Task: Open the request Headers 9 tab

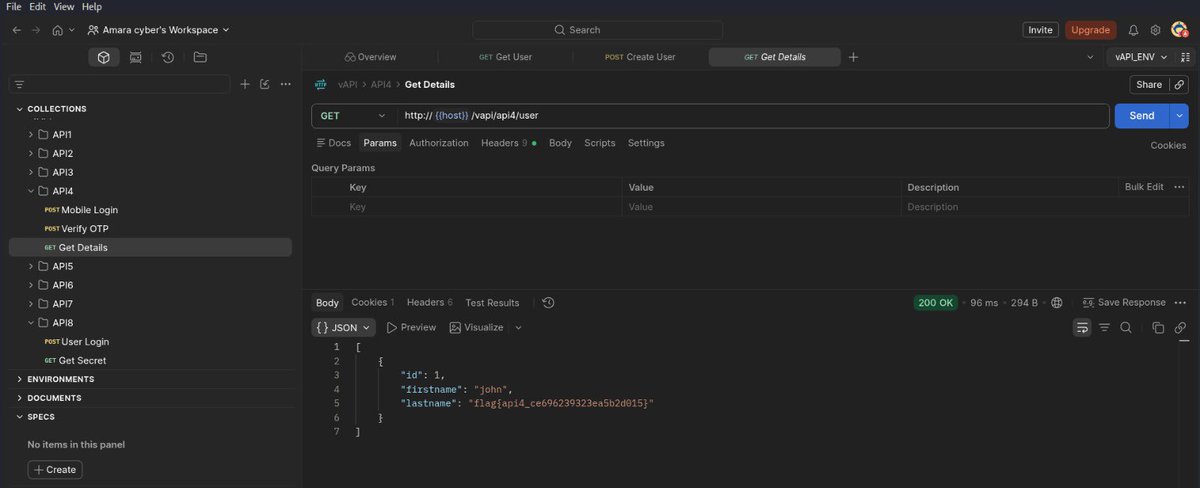Action: tap(508, 143)
